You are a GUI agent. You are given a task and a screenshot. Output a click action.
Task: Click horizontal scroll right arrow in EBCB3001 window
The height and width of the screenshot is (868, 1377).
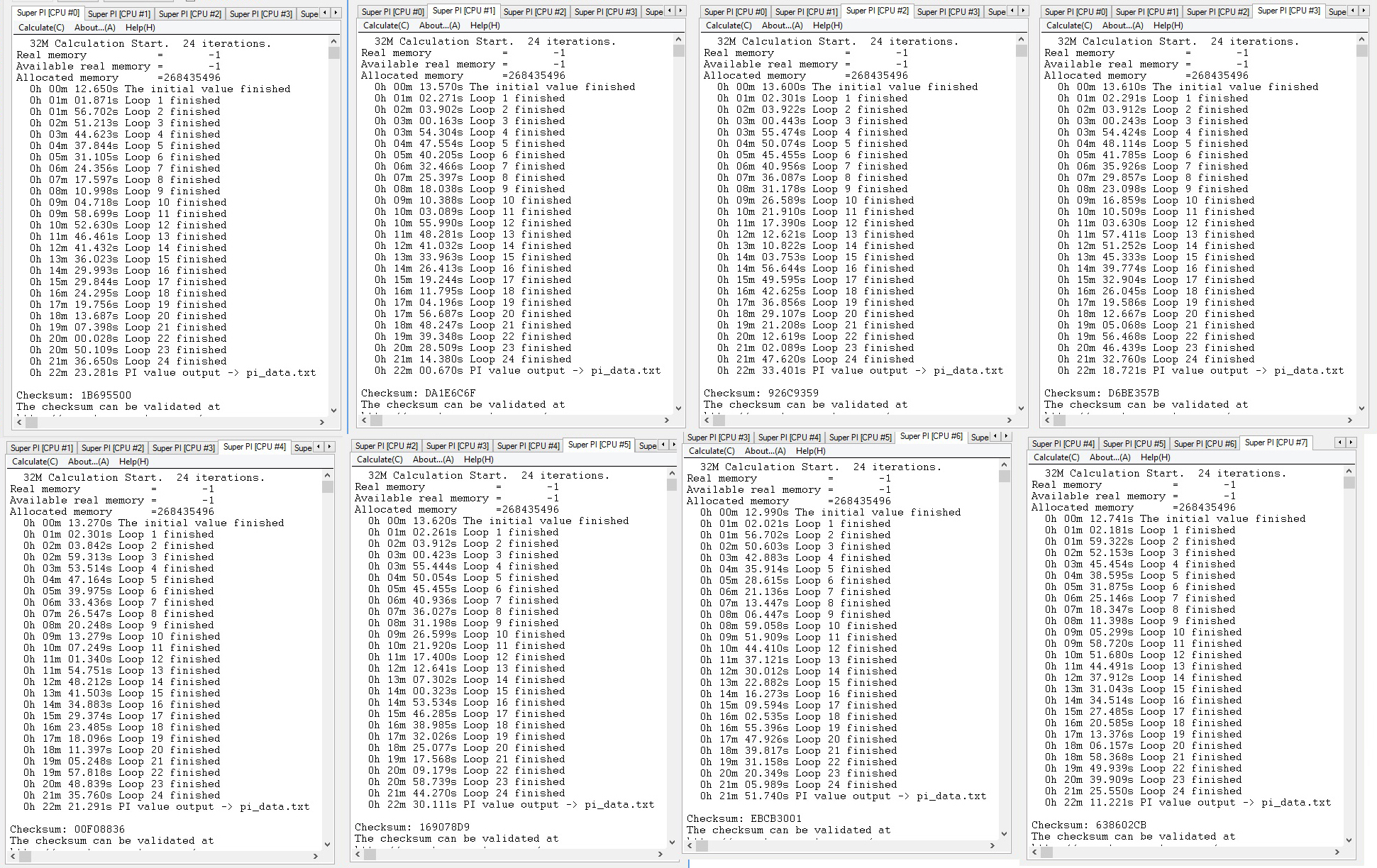coord(992,845)
